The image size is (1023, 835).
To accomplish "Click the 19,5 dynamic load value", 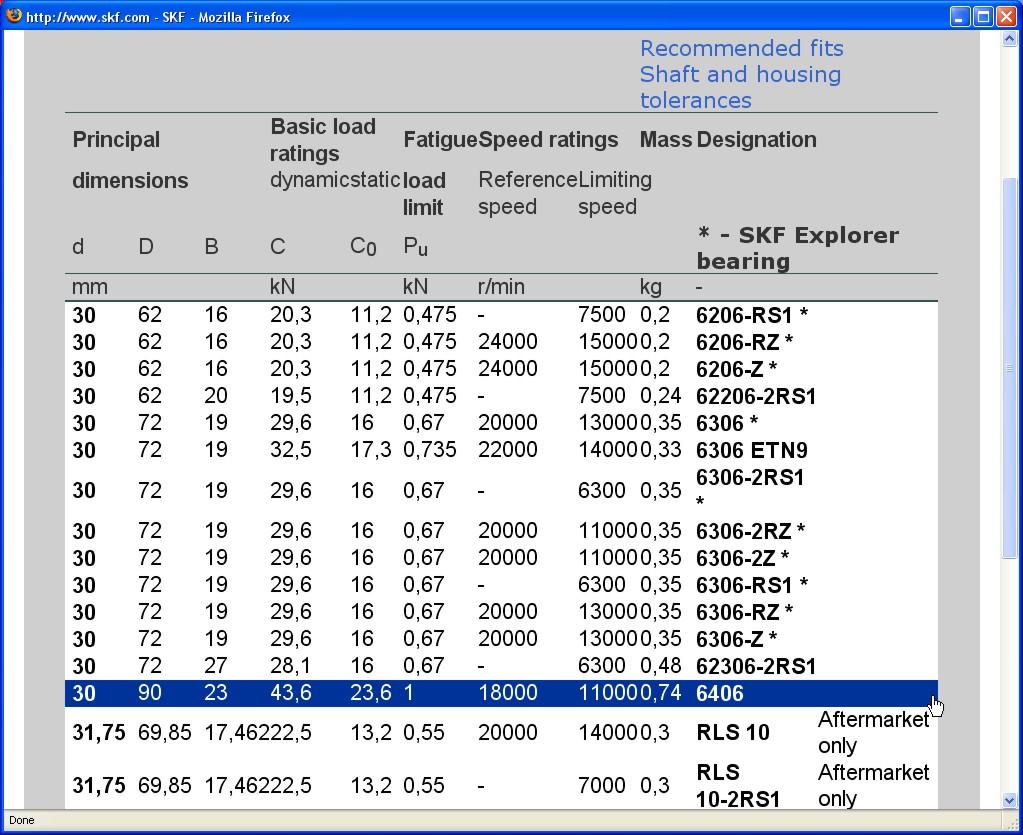I will [x=291, y=396].
